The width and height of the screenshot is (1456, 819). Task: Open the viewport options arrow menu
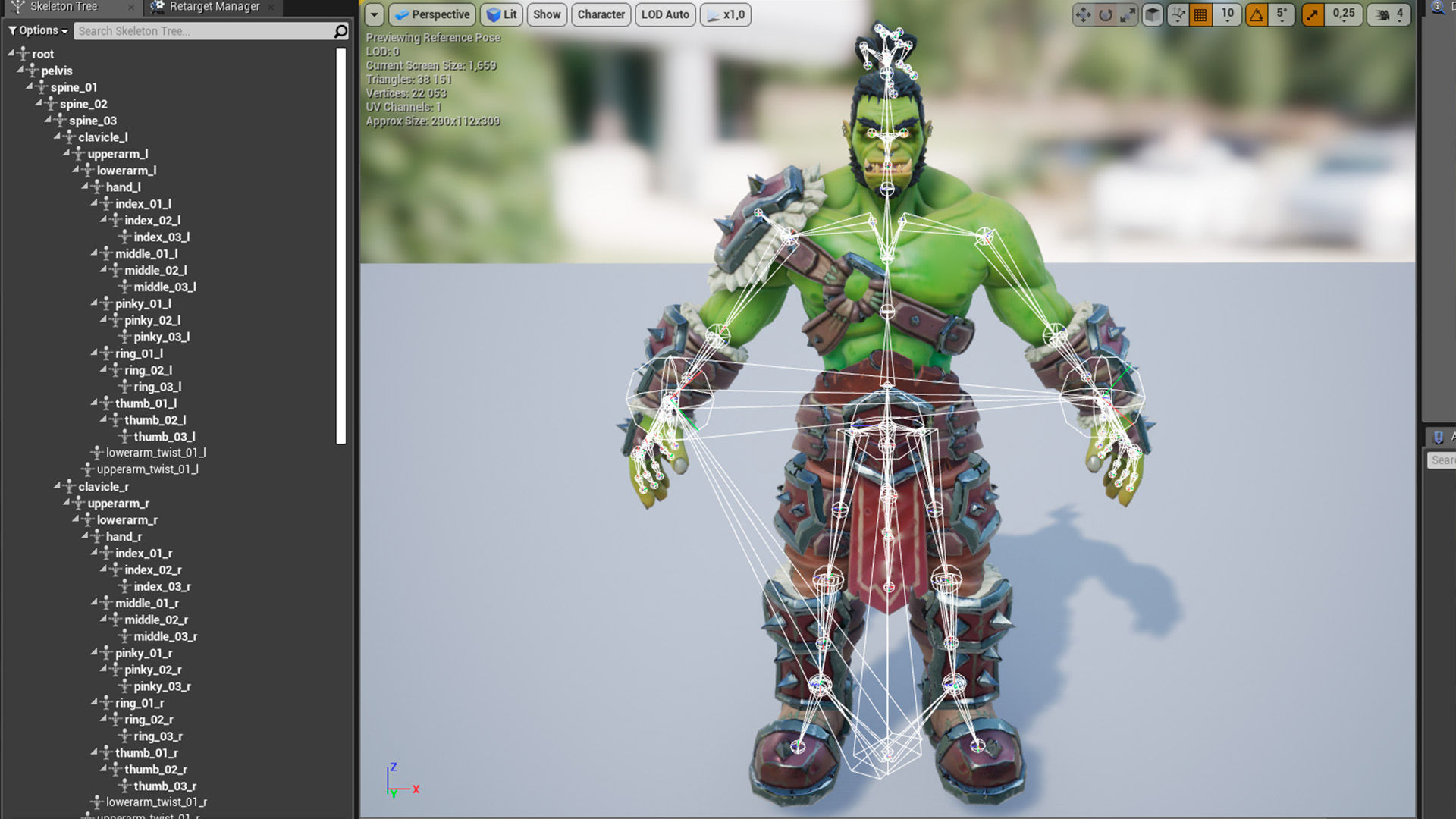pos(374,14)
